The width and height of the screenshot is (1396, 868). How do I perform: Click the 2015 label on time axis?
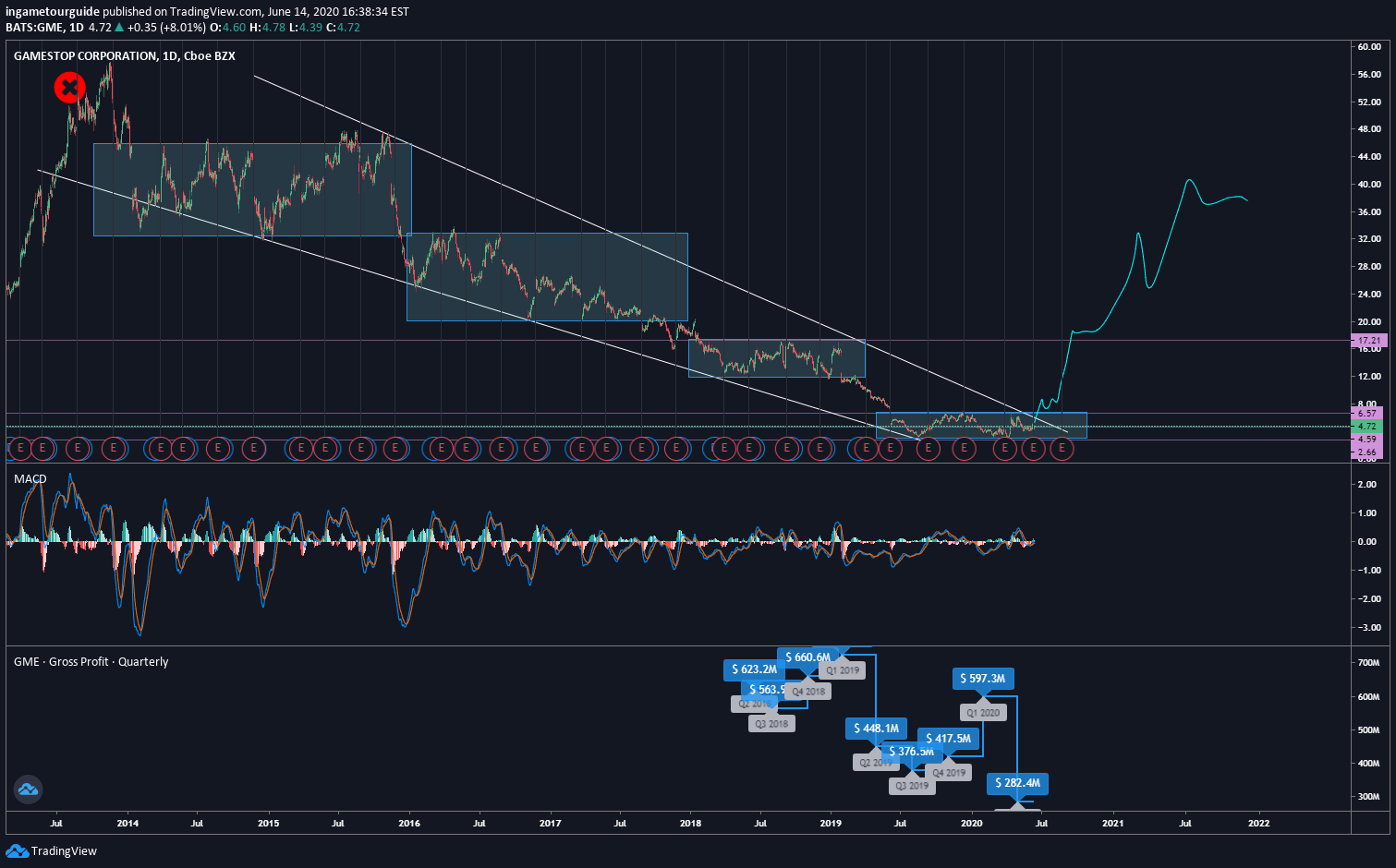(x=268, y=824)
